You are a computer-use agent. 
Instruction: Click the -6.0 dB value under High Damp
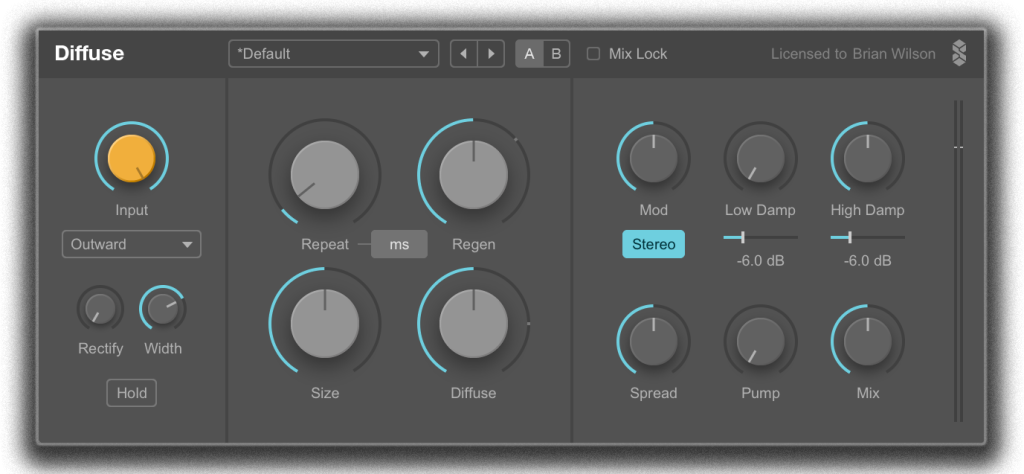click(x=867, y=261)
